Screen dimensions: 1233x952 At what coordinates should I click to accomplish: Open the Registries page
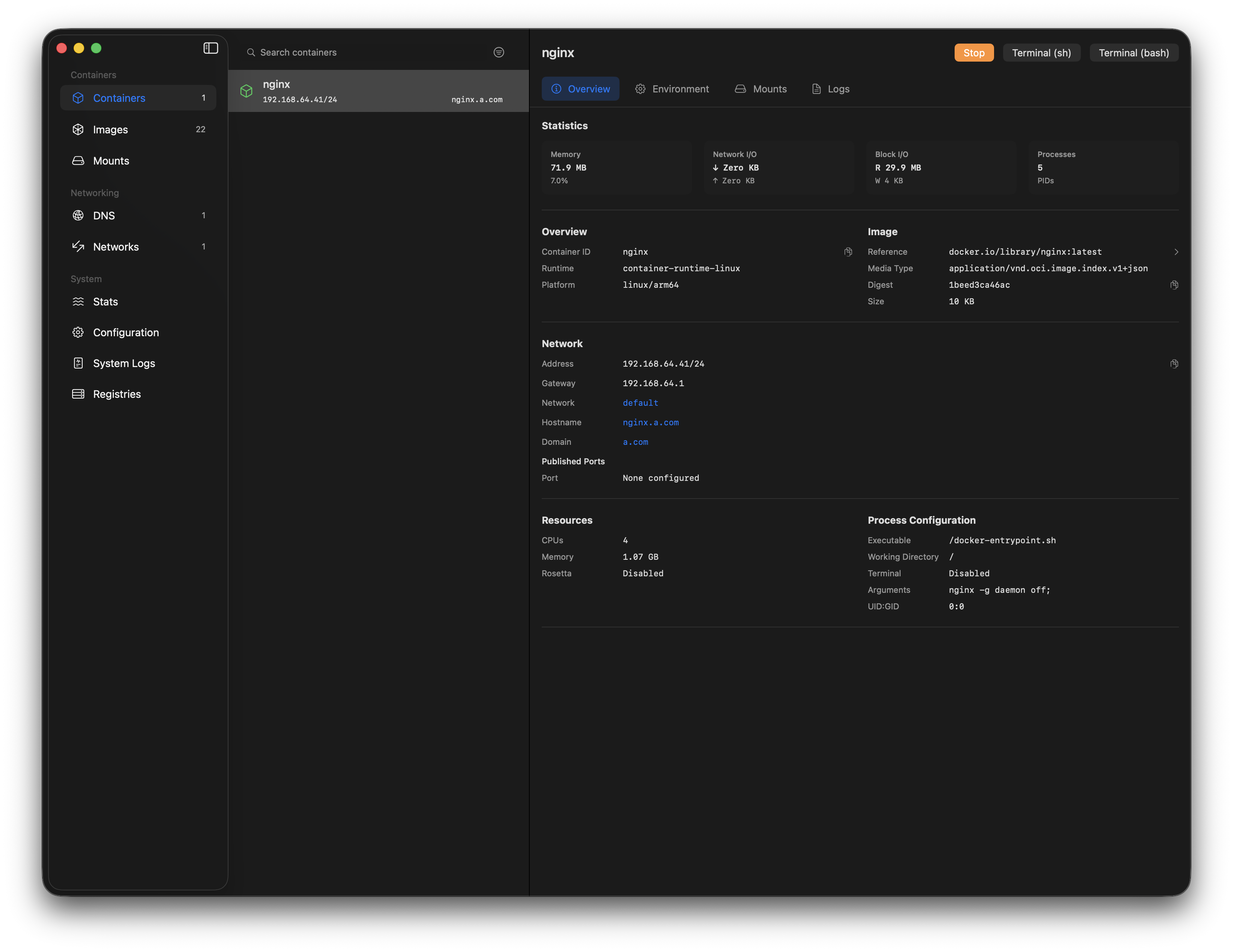tap(117, 394)
